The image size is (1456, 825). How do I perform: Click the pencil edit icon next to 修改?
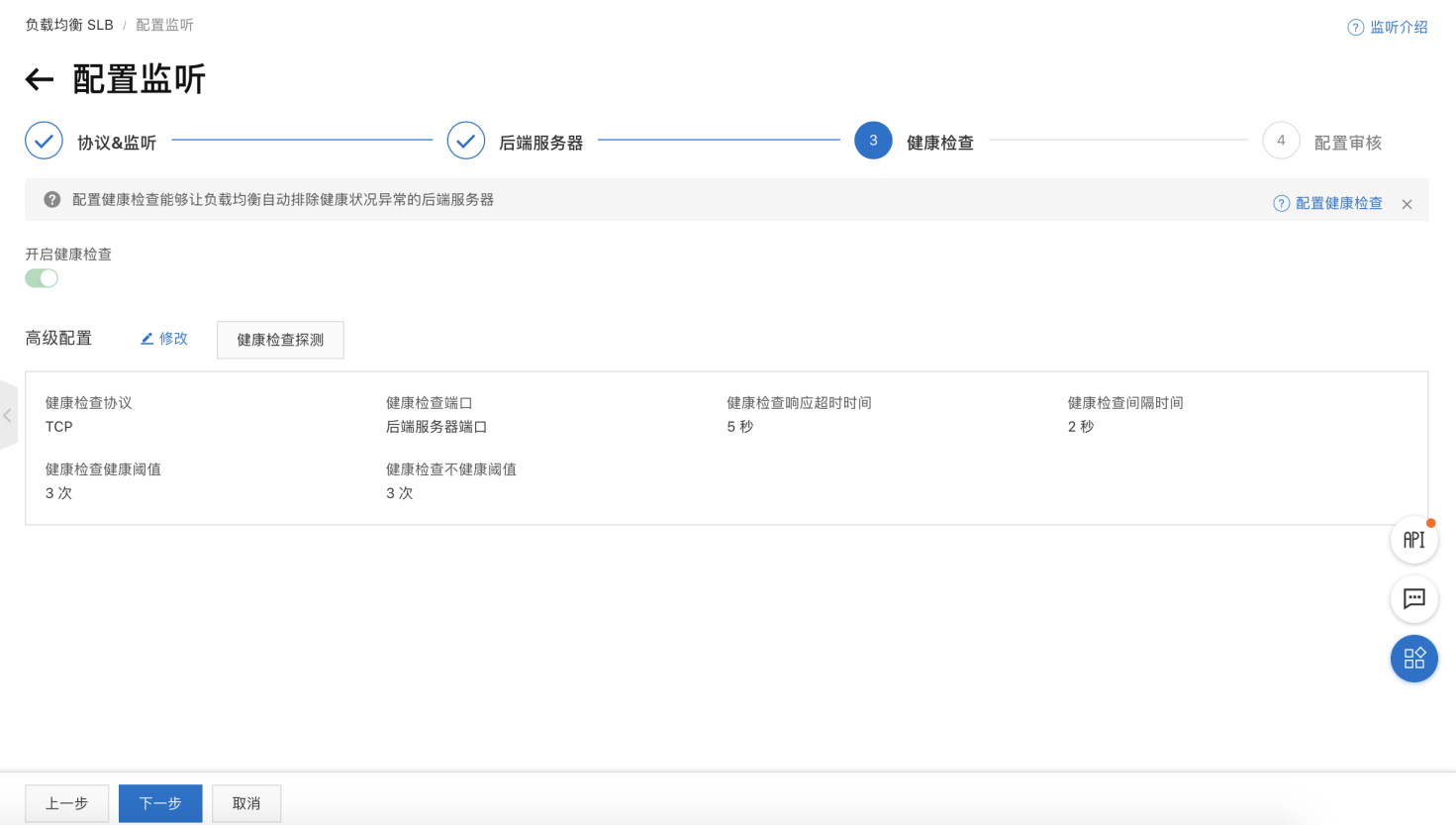tap(147, 339)
